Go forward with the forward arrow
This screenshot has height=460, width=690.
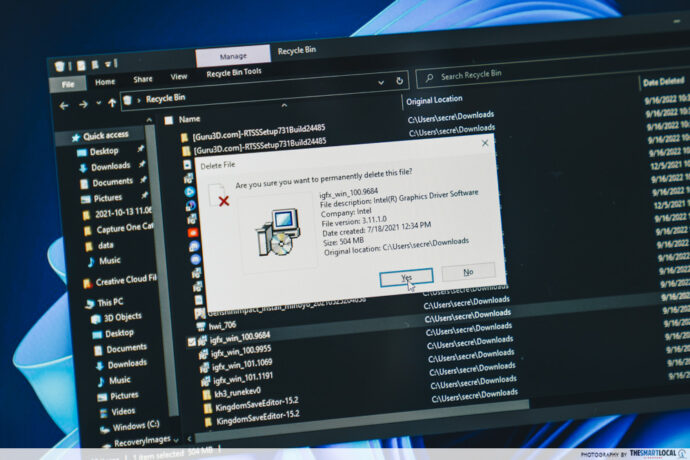[83, 105]
